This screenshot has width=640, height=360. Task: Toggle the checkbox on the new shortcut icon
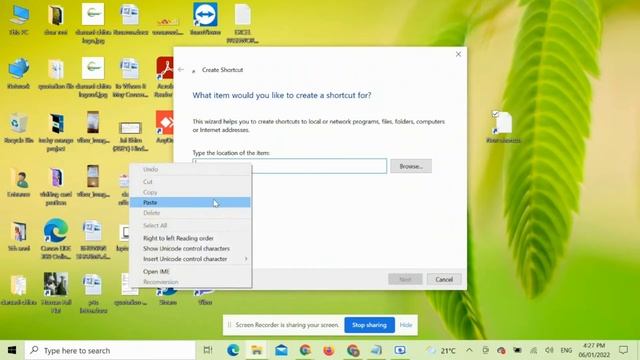[x=495, y=114]
